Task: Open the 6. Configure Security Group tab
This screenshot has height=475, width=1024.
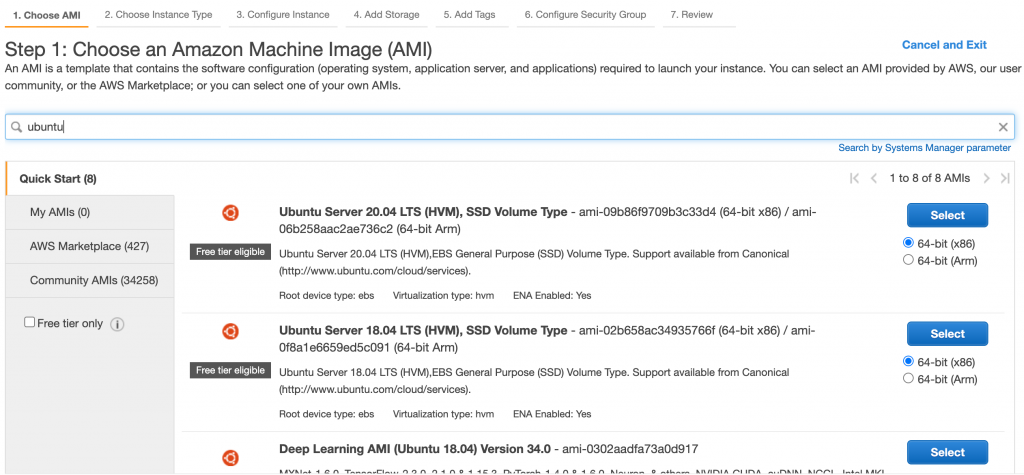Action: click(x=586, y=14)
